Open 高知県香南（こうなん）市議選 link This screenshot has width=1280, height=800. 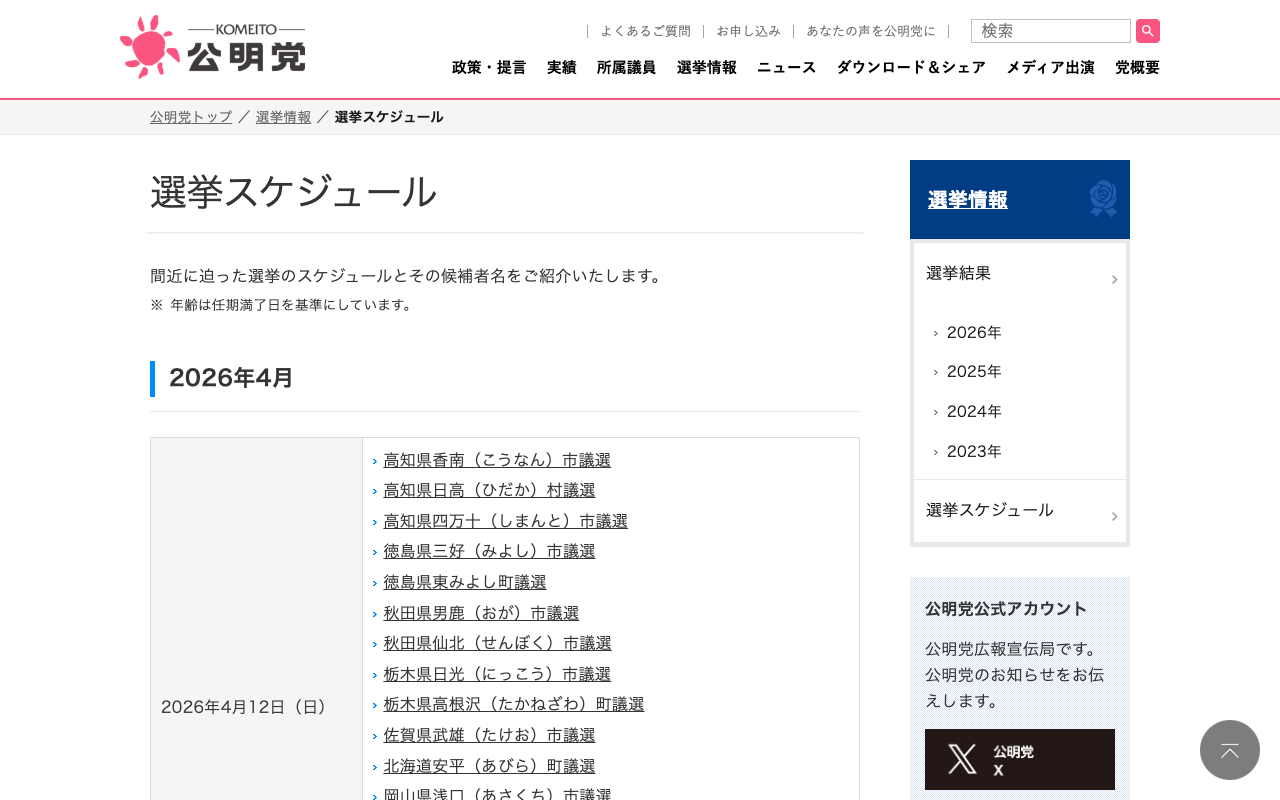[497, 460]
